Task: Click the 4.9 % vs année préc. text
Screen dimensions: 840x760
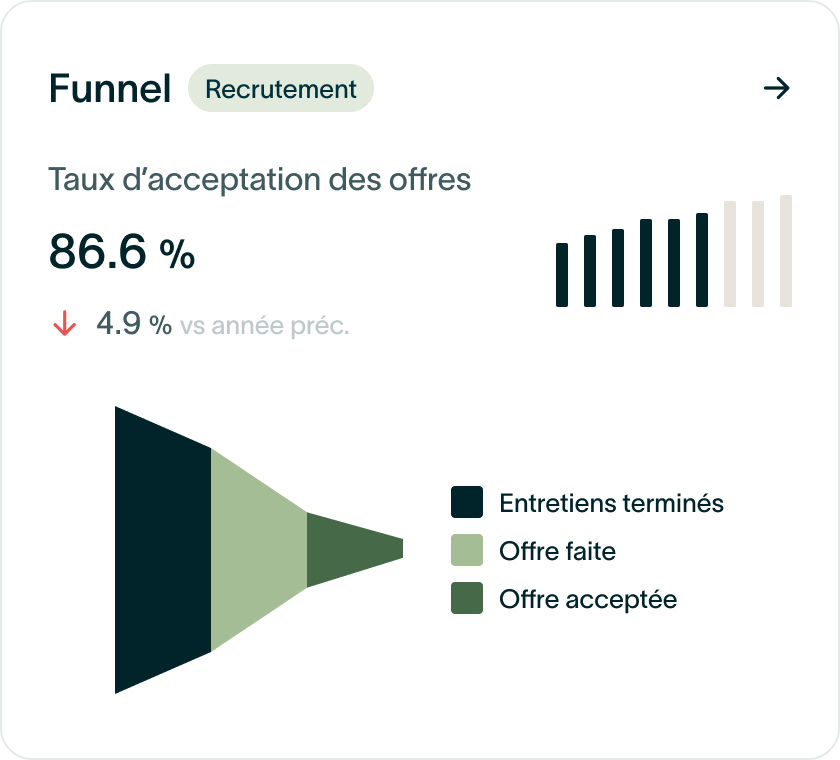Action: [x=222, y=325]
